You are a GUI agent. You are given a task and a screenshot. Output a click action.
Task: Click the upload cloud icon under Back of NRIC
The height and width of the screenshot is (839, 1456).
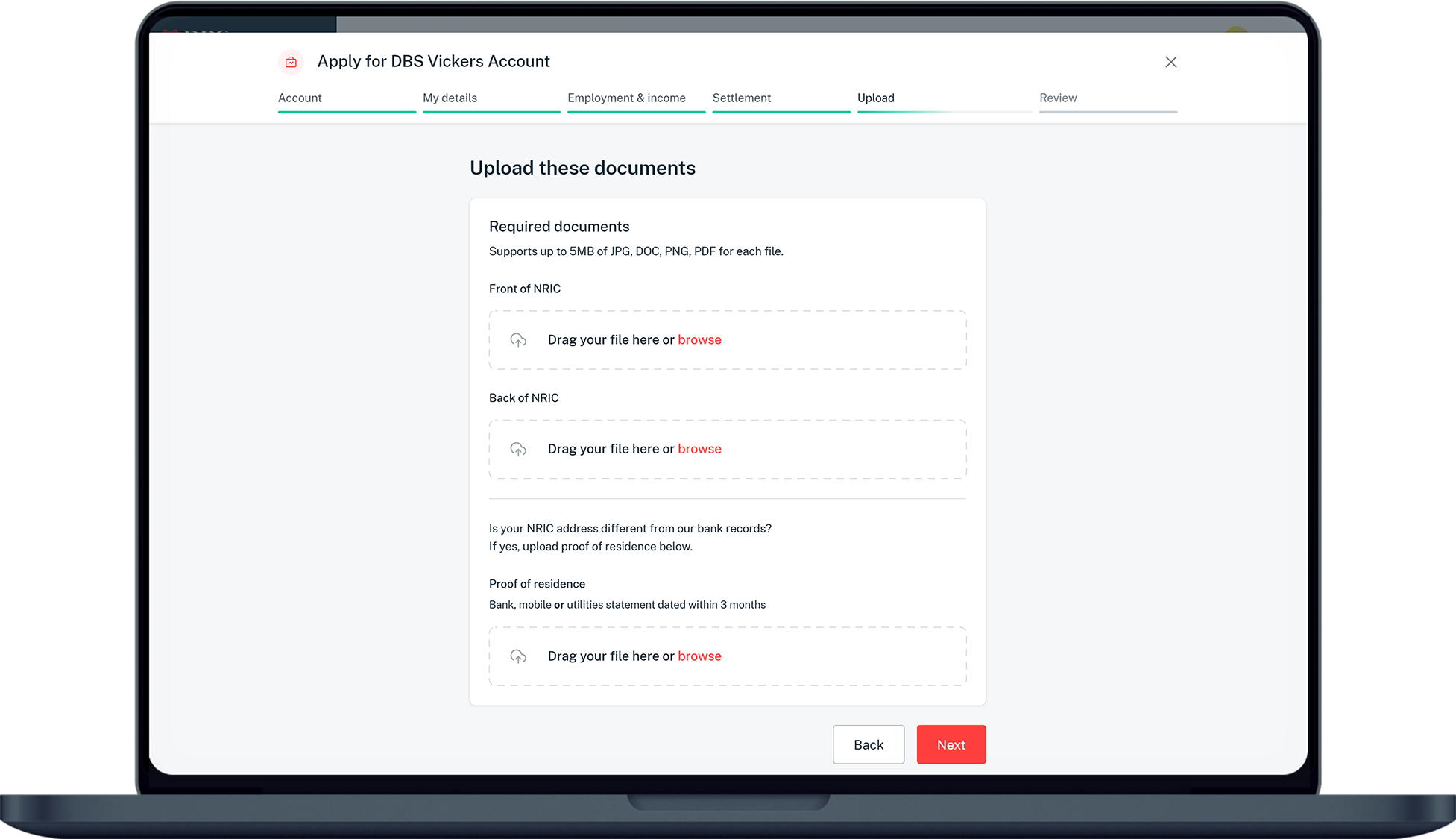518,449
